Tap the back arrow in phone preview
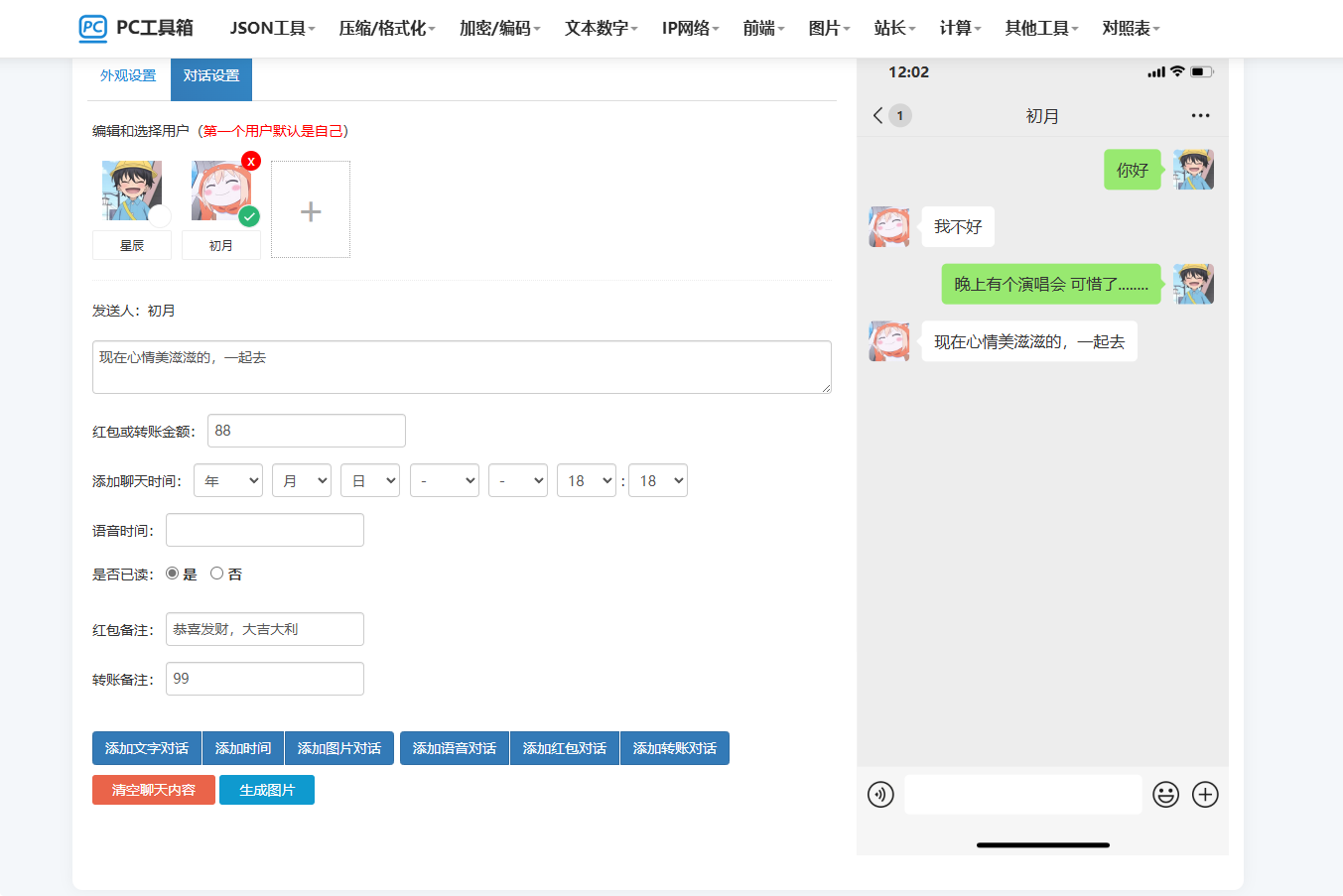The height and width of the screenshot is (896, 1343). point(877,115)
